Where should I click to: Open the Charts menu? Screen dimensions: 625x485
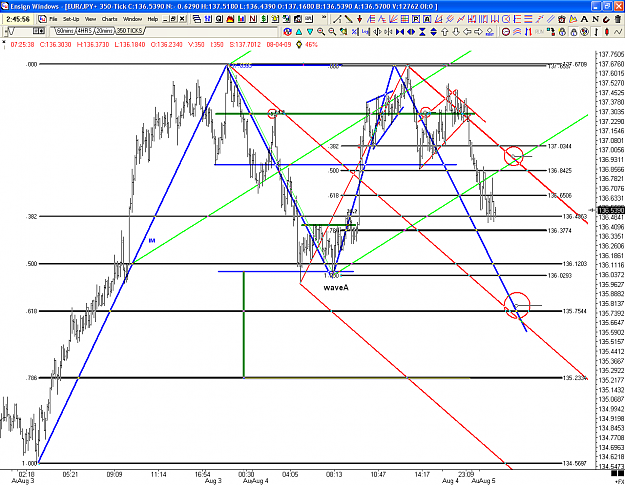(109, 19)
